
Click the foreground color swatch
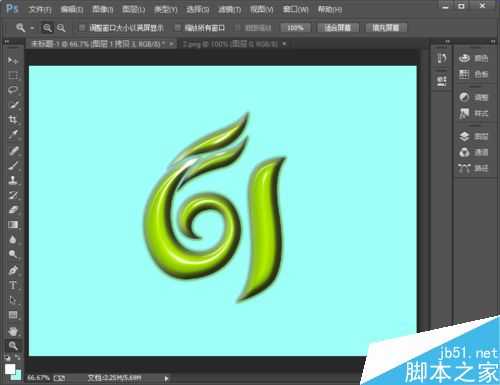(x=10, y=369)
